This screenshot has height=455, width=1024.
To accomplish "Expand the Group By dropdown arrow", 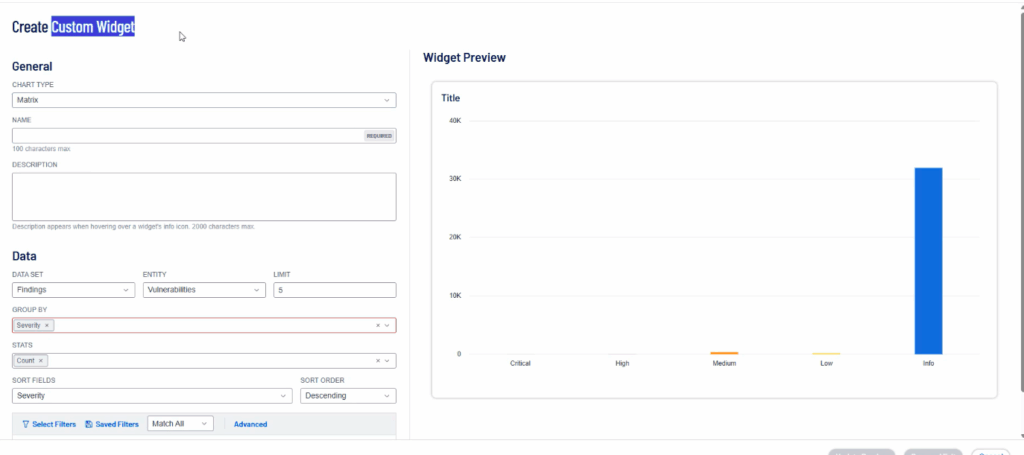I will pos(387,326).
